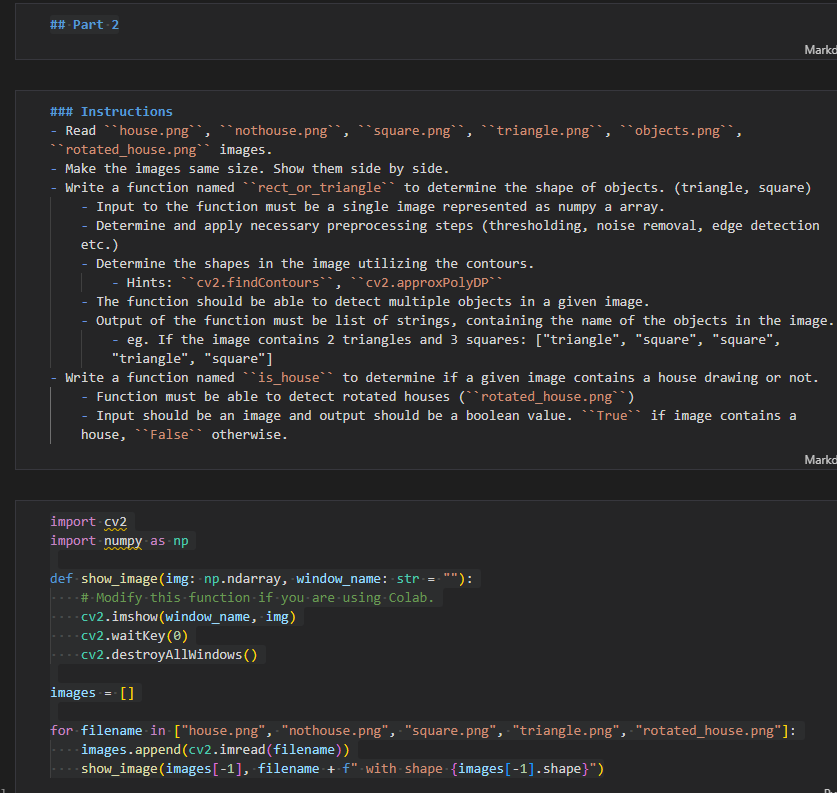Click the "### Instructions" heading
Viewport: 837px width, 793px height.
[111, 112]
